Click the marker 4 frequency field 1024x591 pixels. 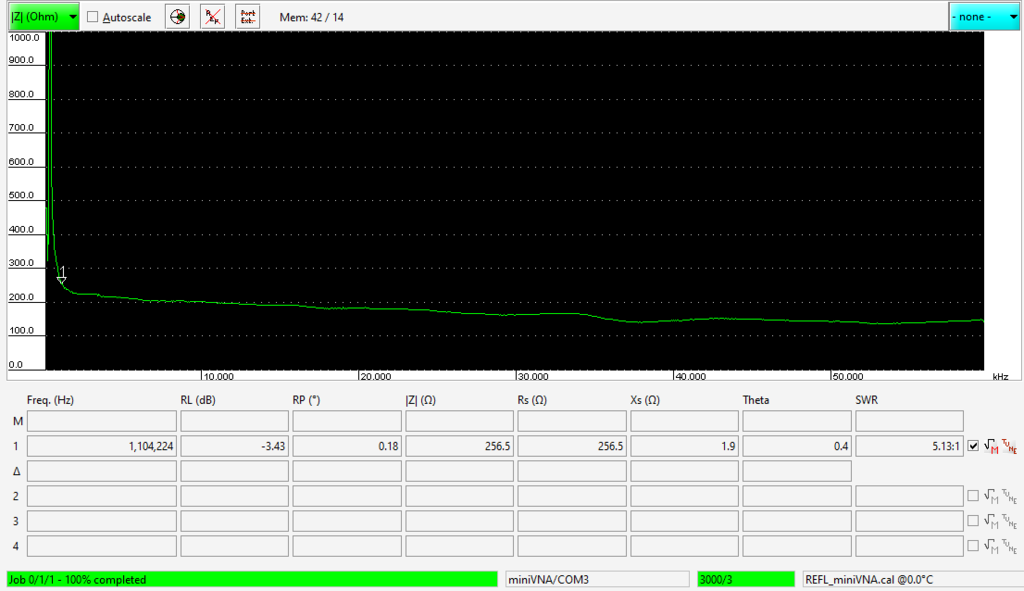[102, 545]
